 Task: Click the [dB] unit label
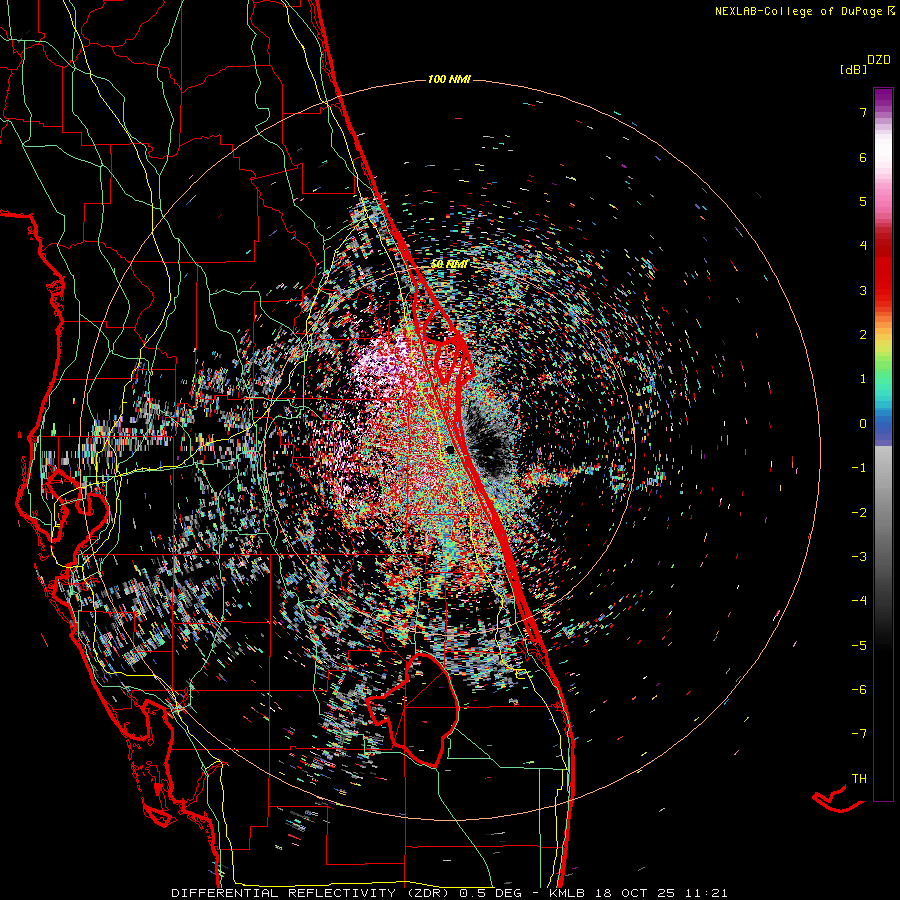tap(853, 70)
